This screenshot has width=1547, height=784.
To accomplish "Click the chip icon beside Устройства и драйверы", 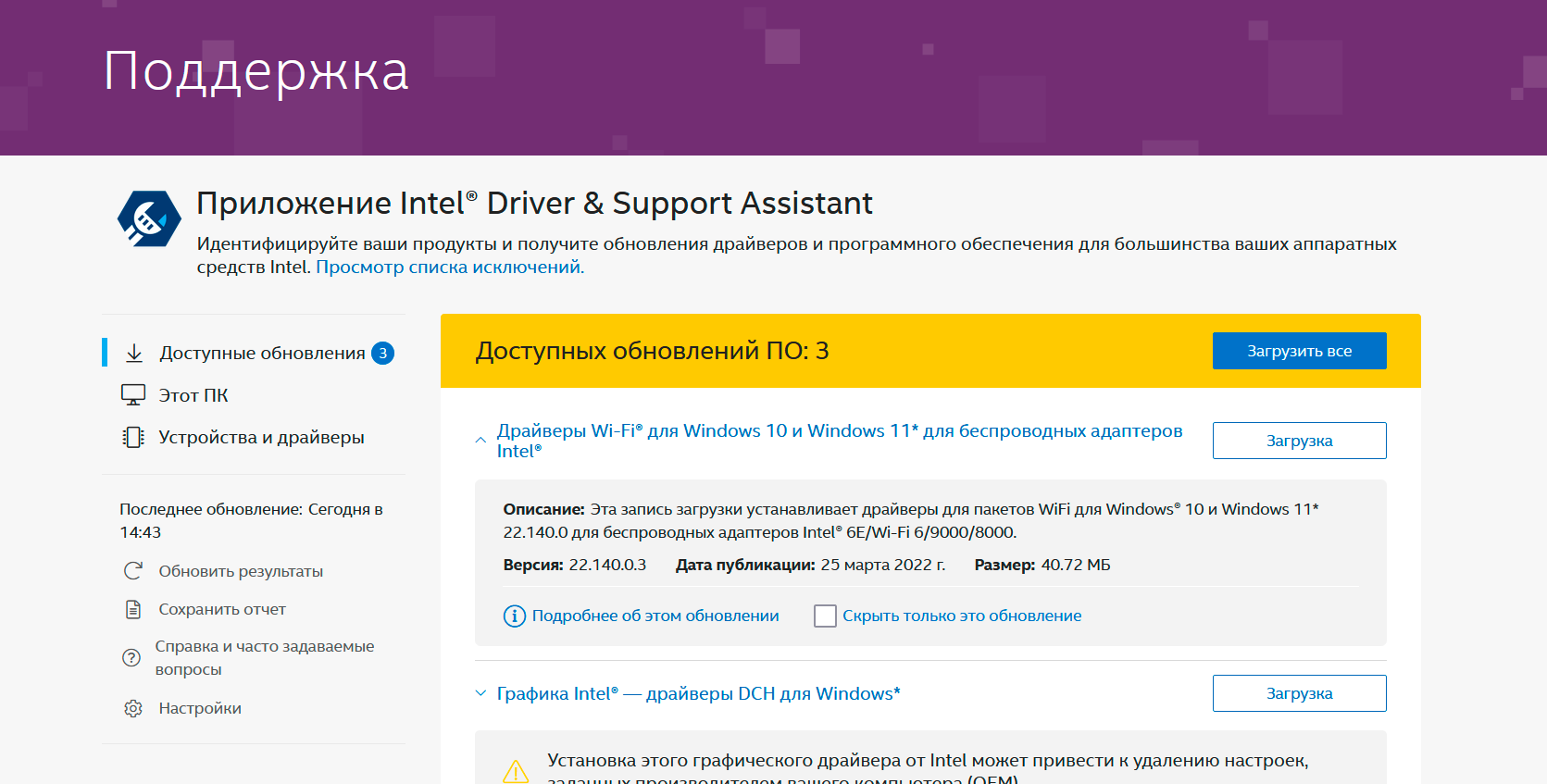I will click(x=133, y=437).
